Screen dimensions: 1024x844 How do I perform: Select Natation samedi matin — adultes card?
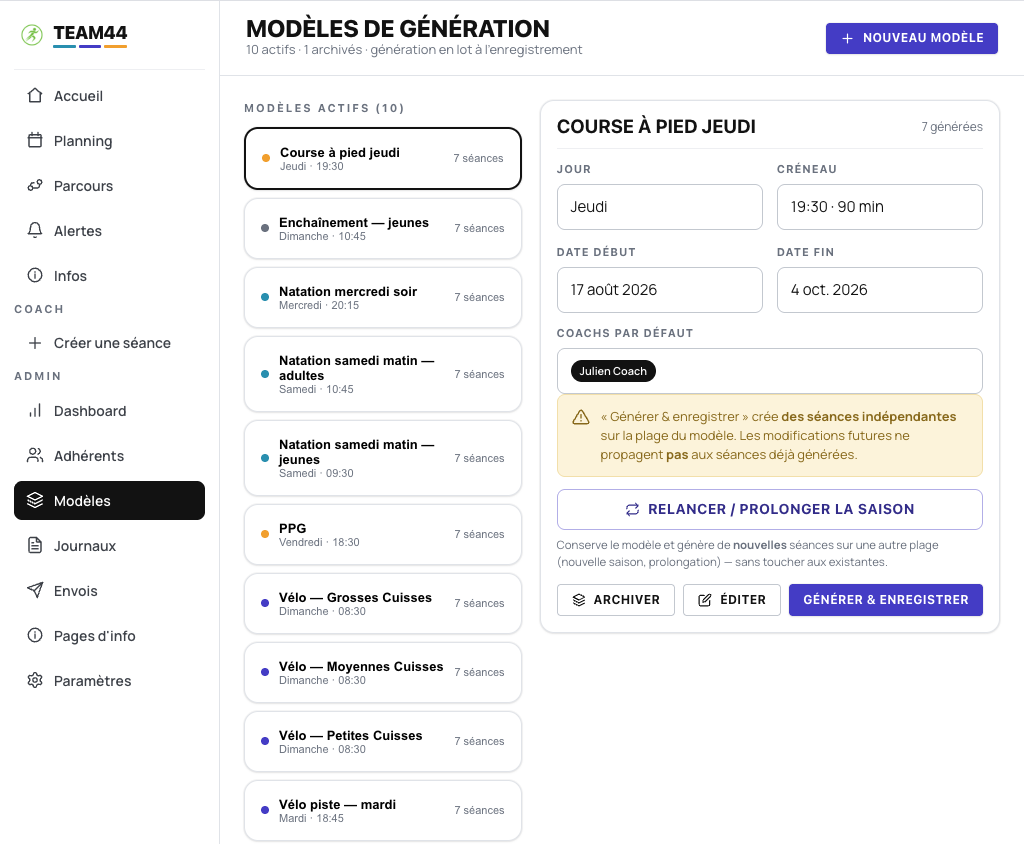tap(383, 374)
